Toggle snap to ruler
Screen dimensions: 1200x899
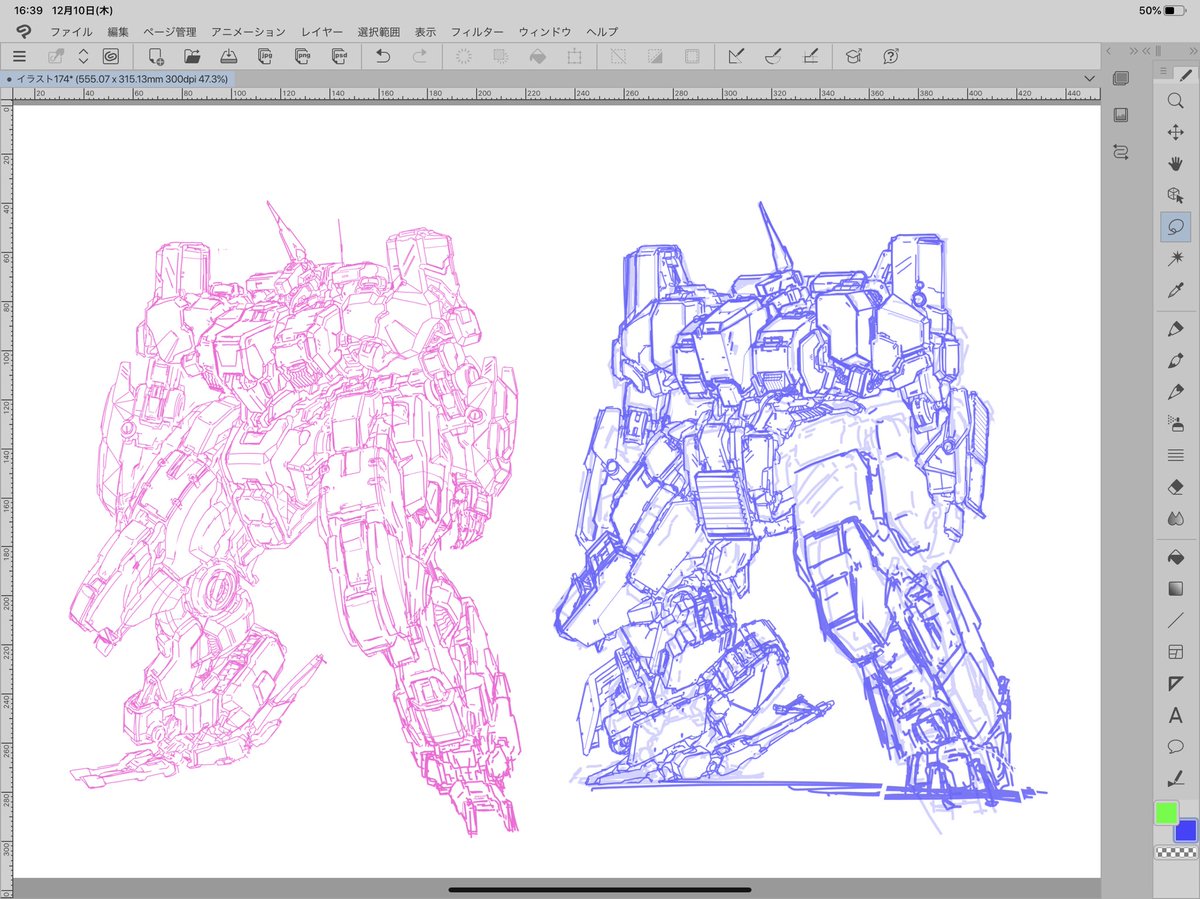[737, 57]
